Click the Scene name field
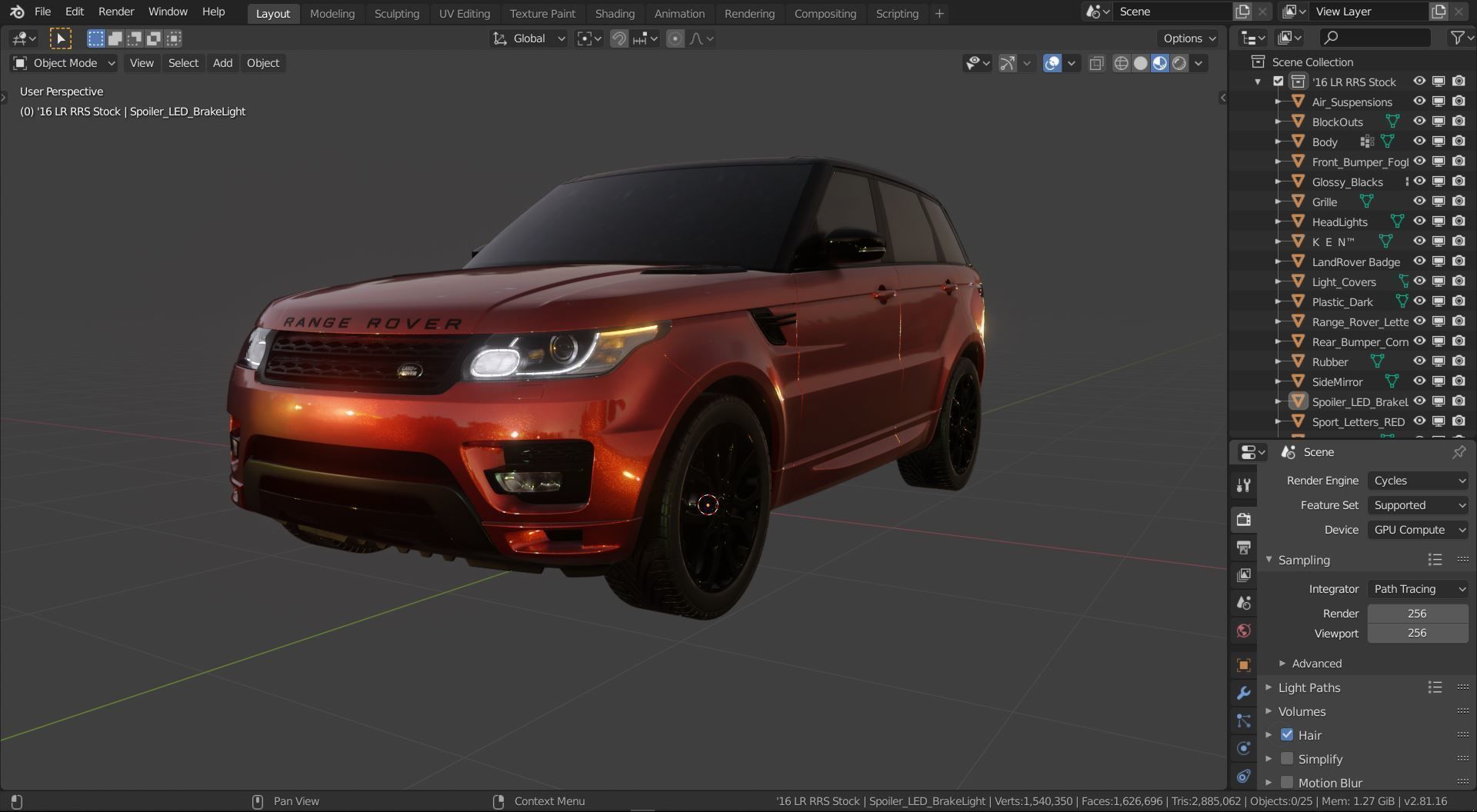Image resolution: width=1477 pixels, height=812 pixels. tap(1172, 12)
